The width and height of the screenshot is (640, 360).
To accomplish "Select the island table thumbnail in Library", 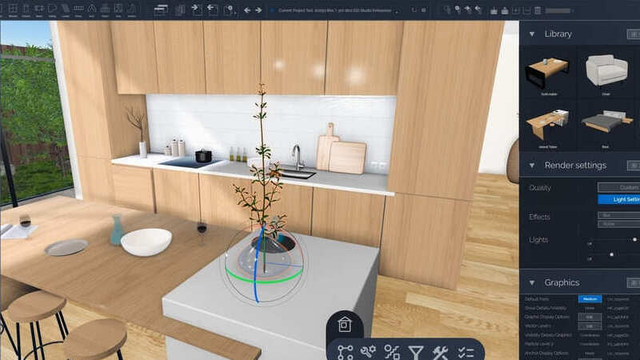I will click(x=547, y=124).
